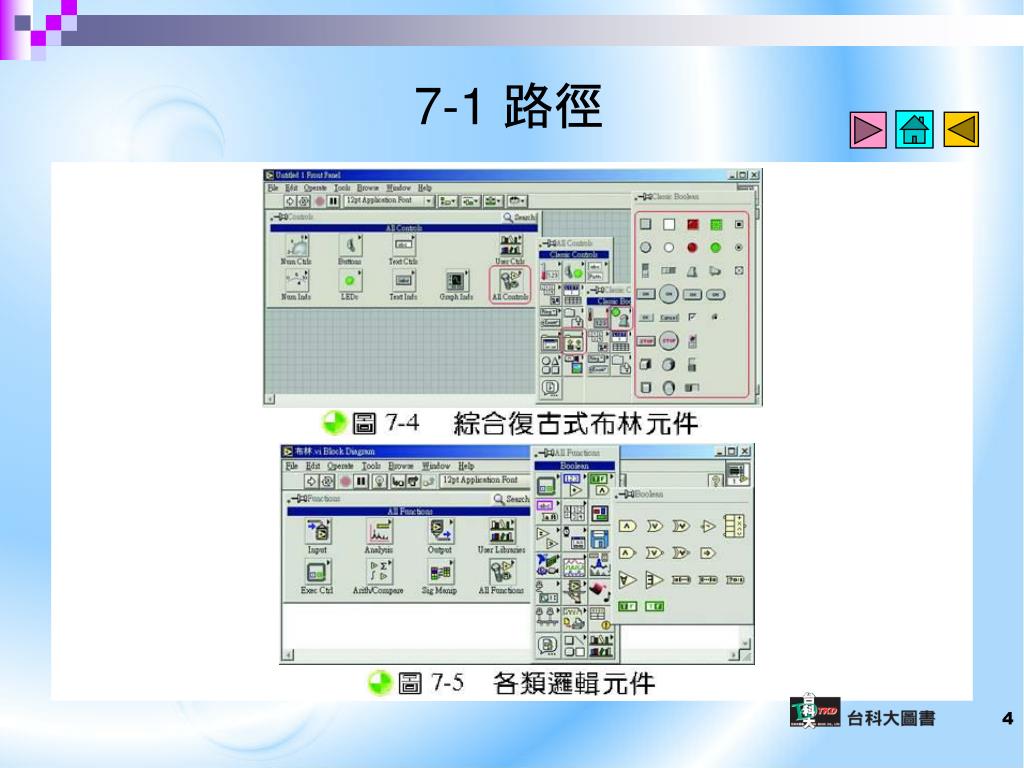Open Analysis functions subpalette

[x=379, y=536]
